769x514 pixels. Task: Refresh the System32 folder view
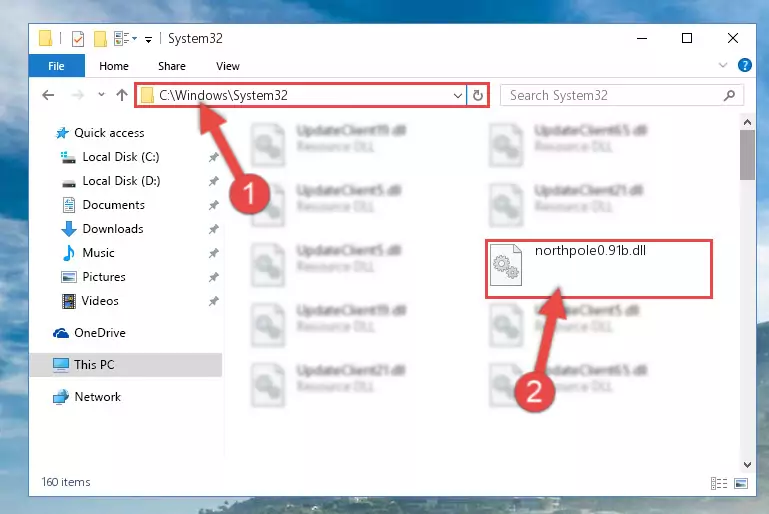[478, 95]
